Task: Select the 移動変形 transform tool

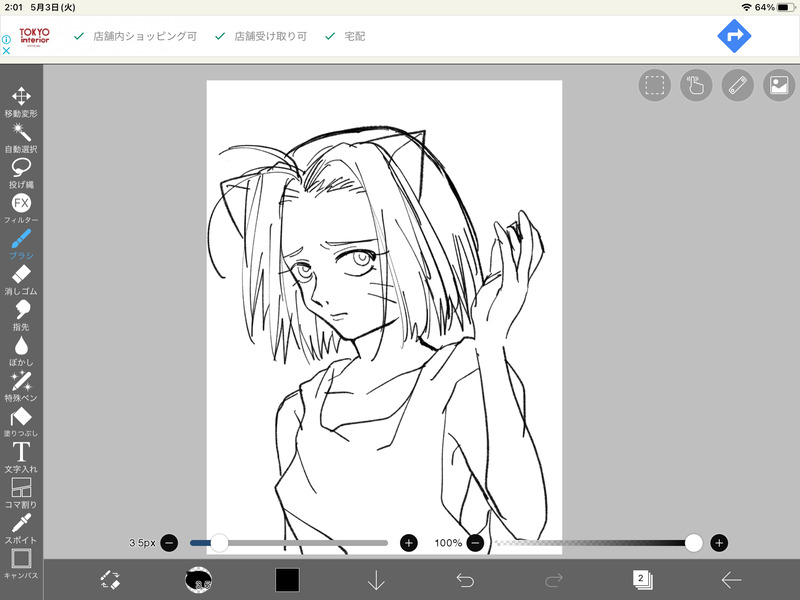Action: pyautogui.click(x=21, y=102)
